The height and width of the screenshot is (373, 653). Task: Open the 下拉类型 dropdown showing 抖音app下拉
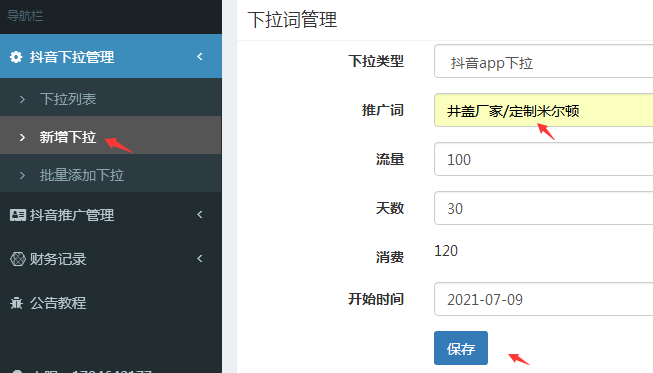[x=543, y=61]
